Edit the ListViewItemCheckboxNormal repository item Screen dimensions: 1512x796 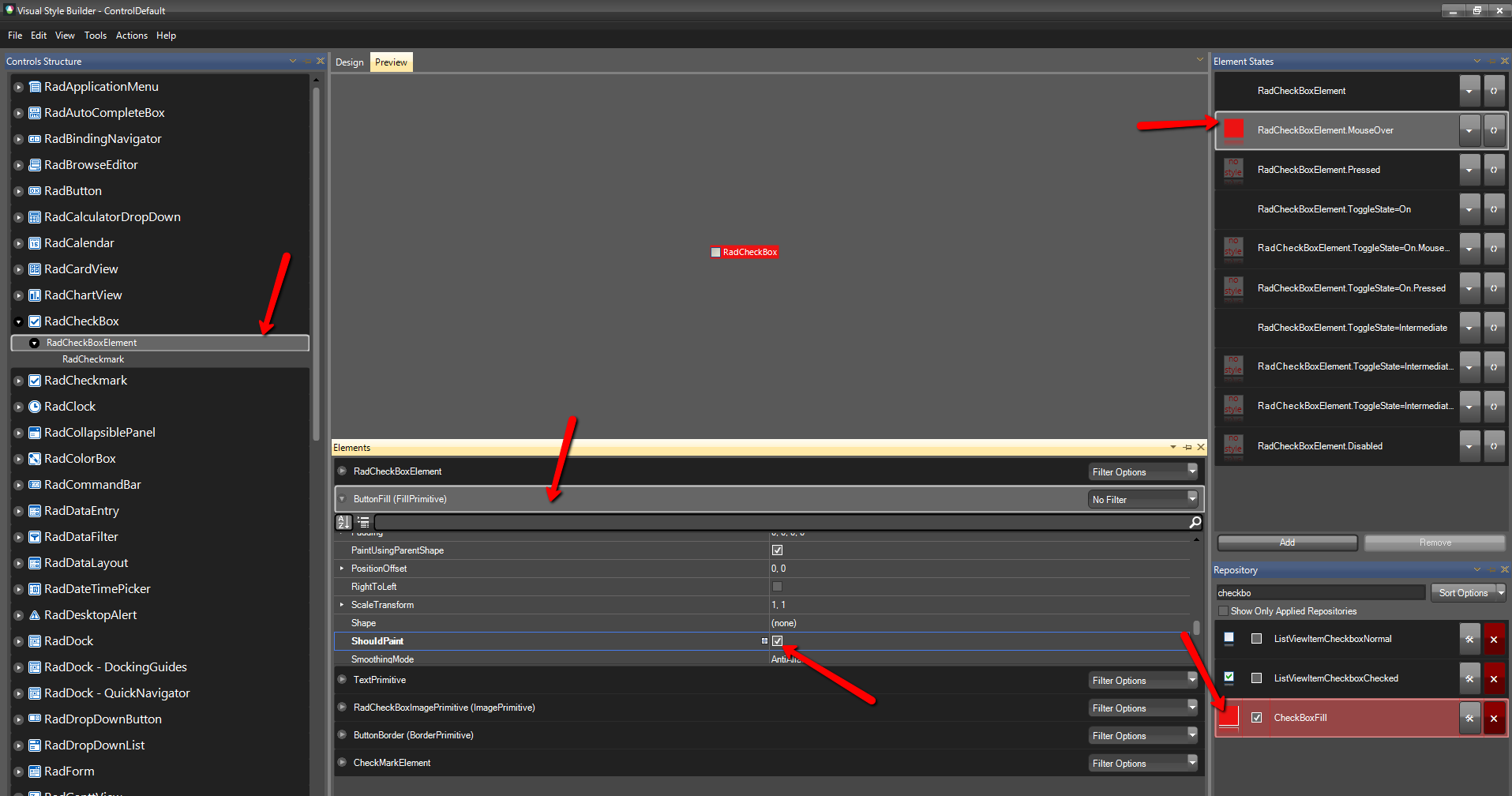[x=1469, y=640]
